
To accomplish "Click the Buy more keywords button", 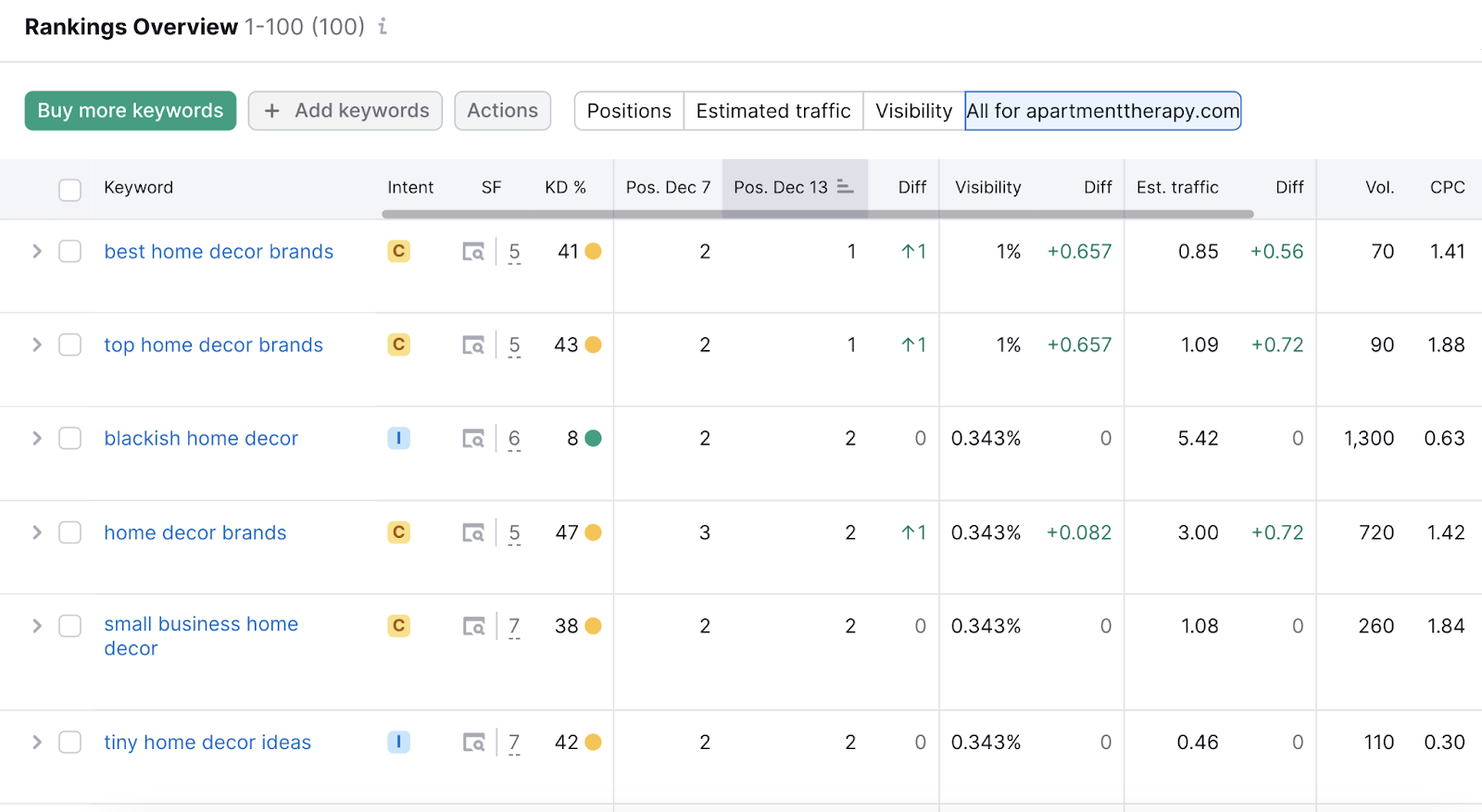I will [131, 111].
